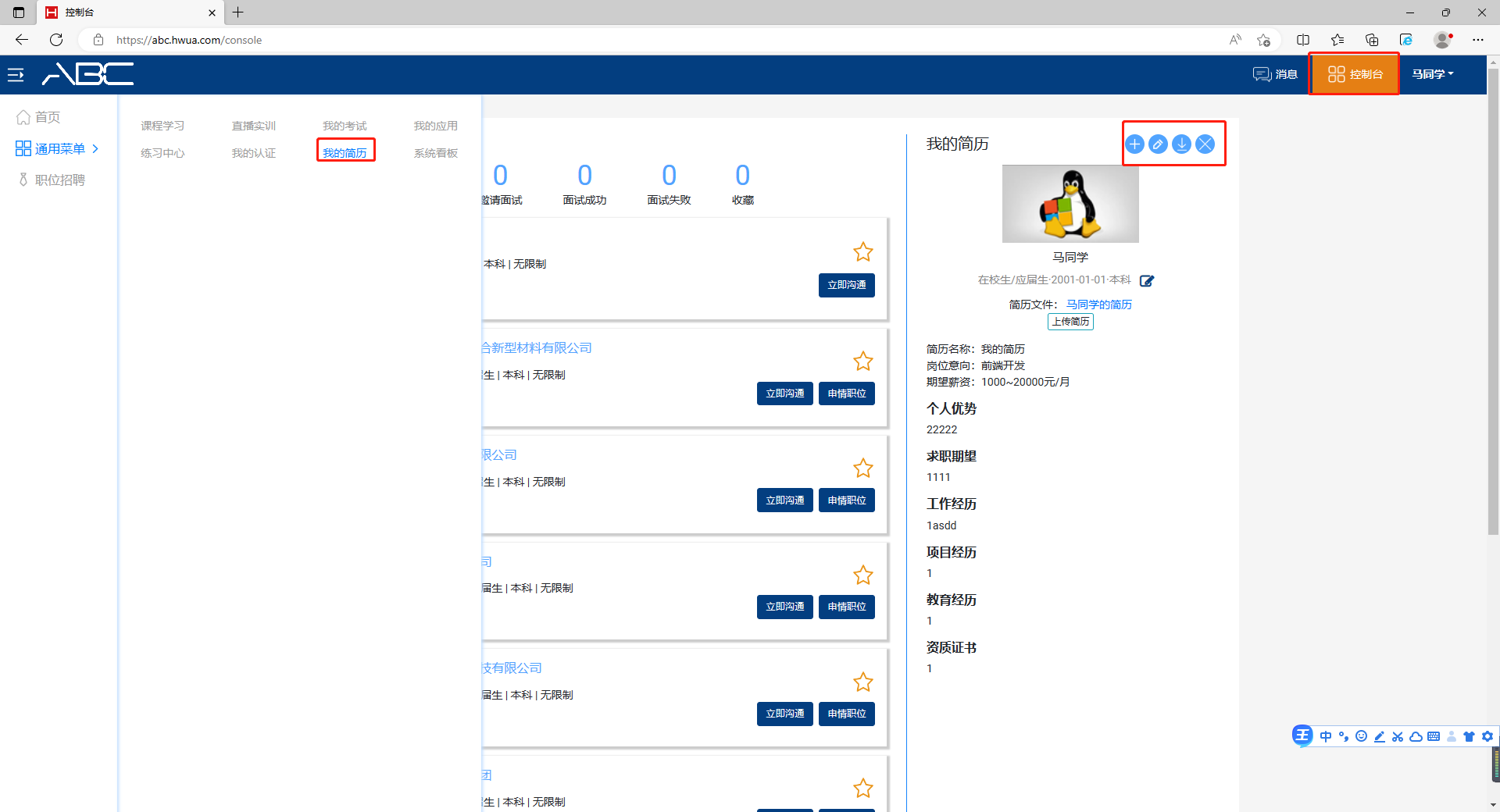Toggle favorite star on 合新型材料有限公司 card

(x=862, y=361)
